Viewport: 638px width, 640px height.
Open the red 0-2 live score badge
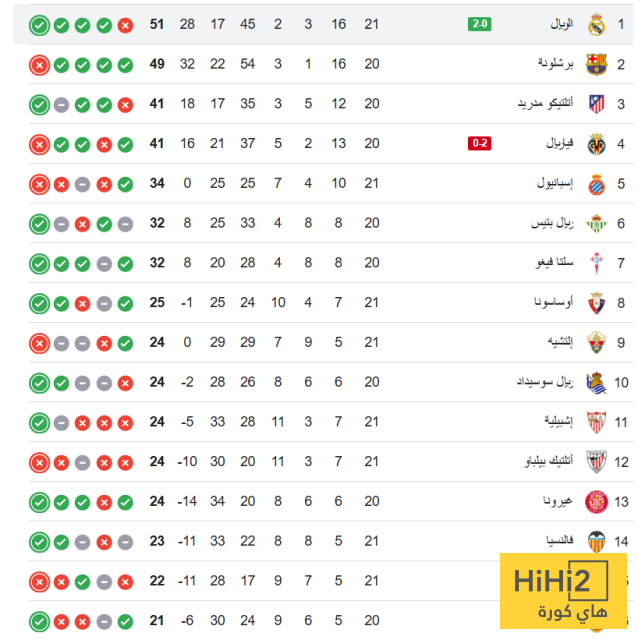click(479, 144)
